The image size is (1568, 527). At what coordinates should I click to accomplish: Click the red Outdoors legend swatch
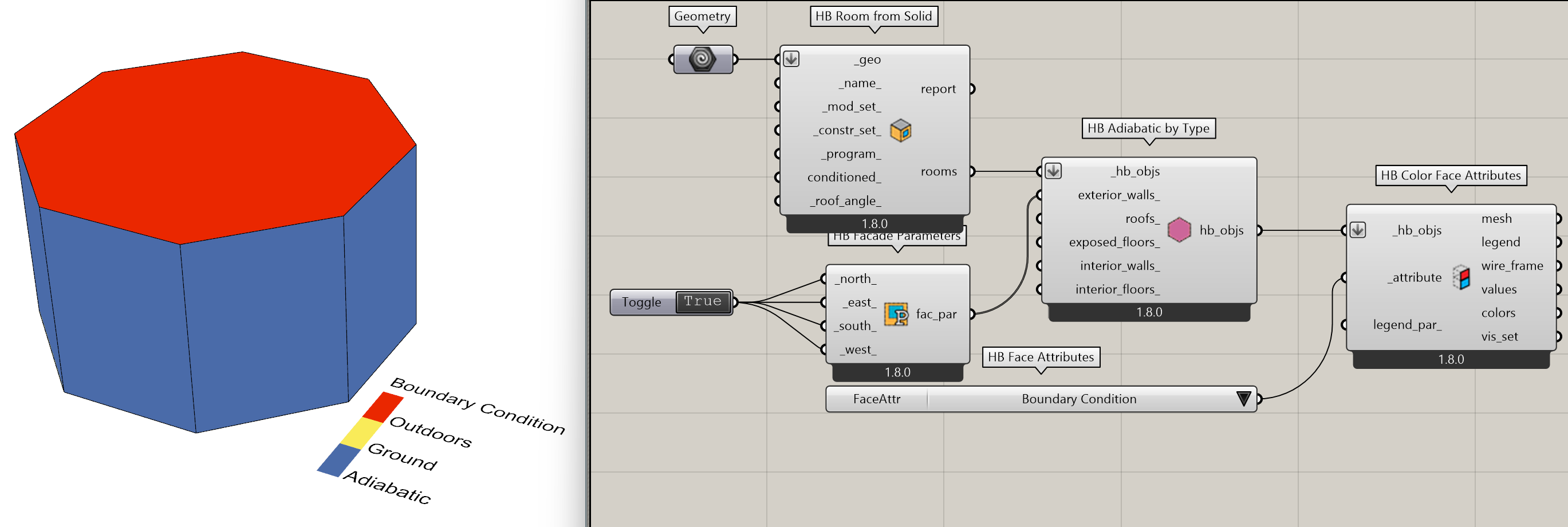tap(383, 407)
